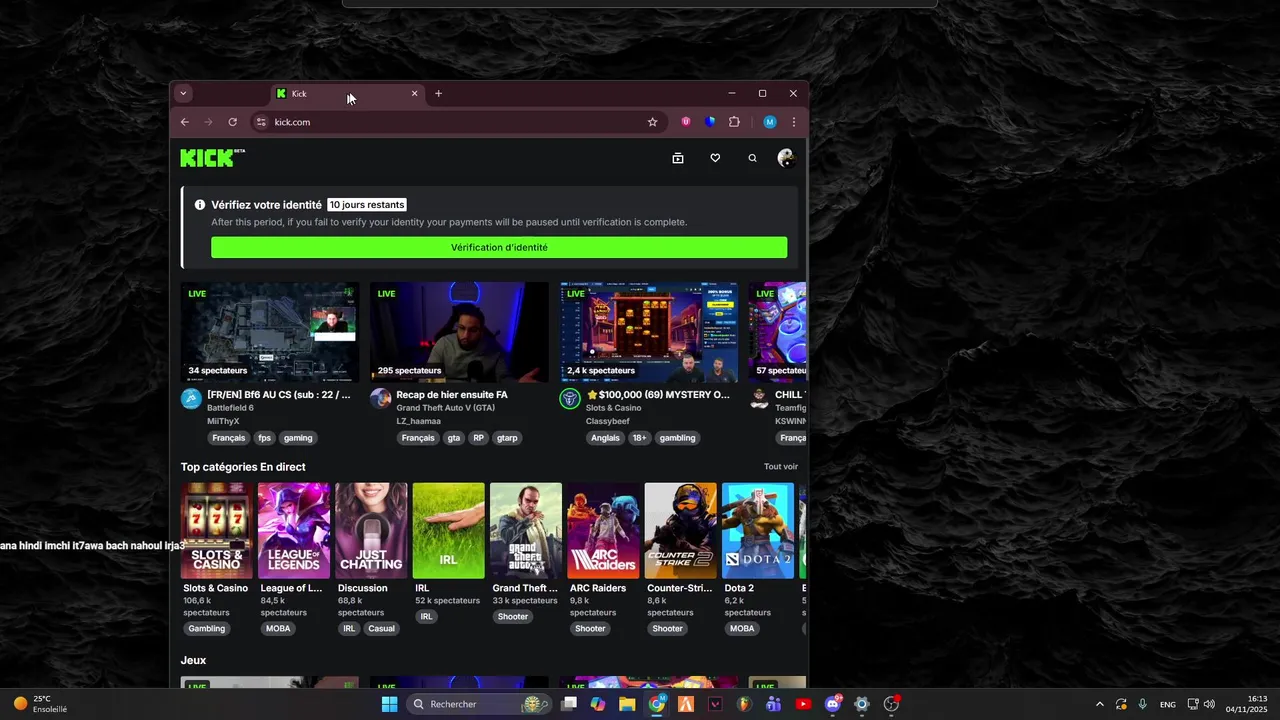Select the 18+ tag
The width and height of the screenshot is (1280, 720).
(x=639, y=438)
